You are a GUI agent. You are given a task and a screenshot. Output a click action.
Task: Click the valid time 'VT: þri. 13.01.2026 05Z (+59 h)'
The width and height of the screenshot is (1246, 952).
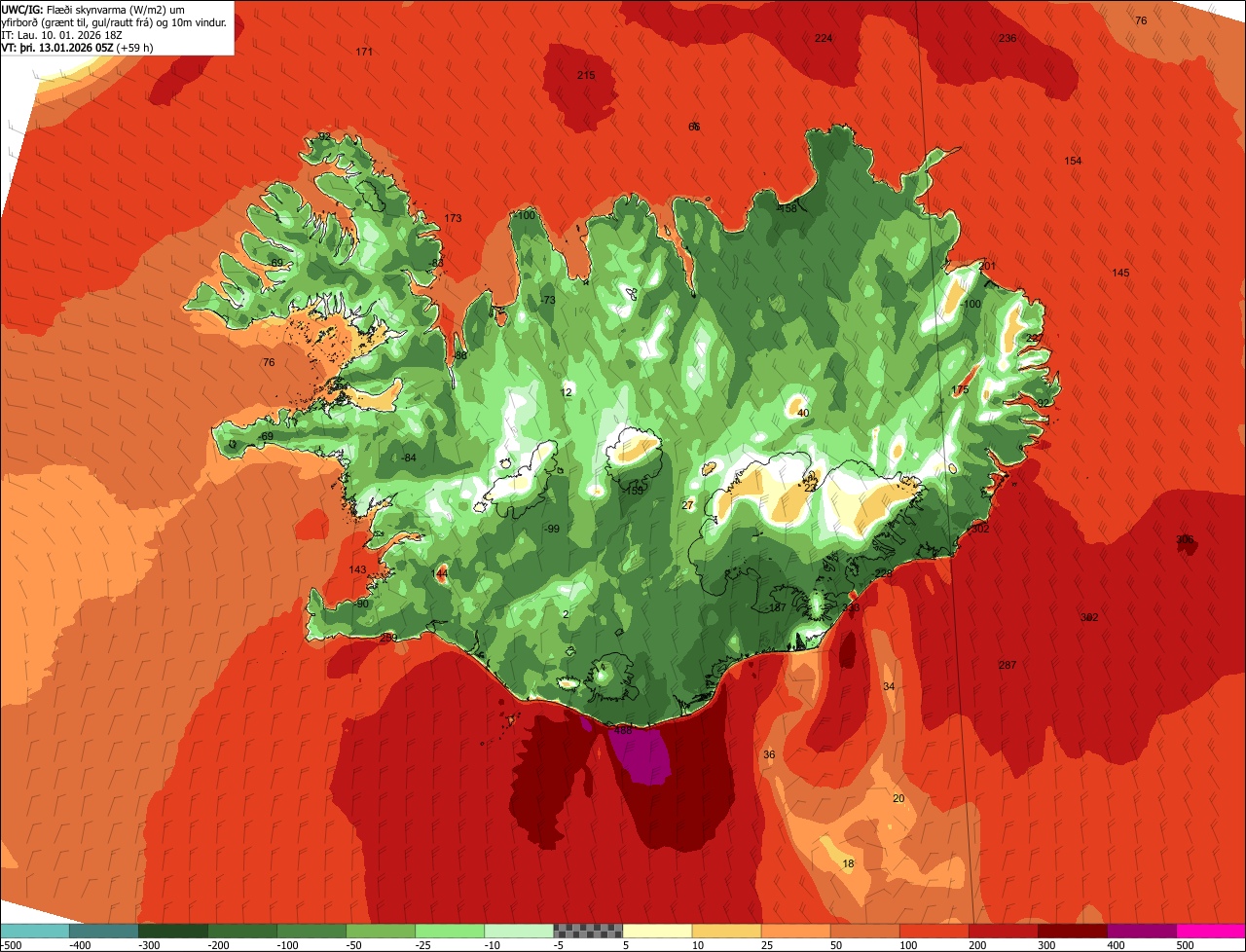click(78, 47)
